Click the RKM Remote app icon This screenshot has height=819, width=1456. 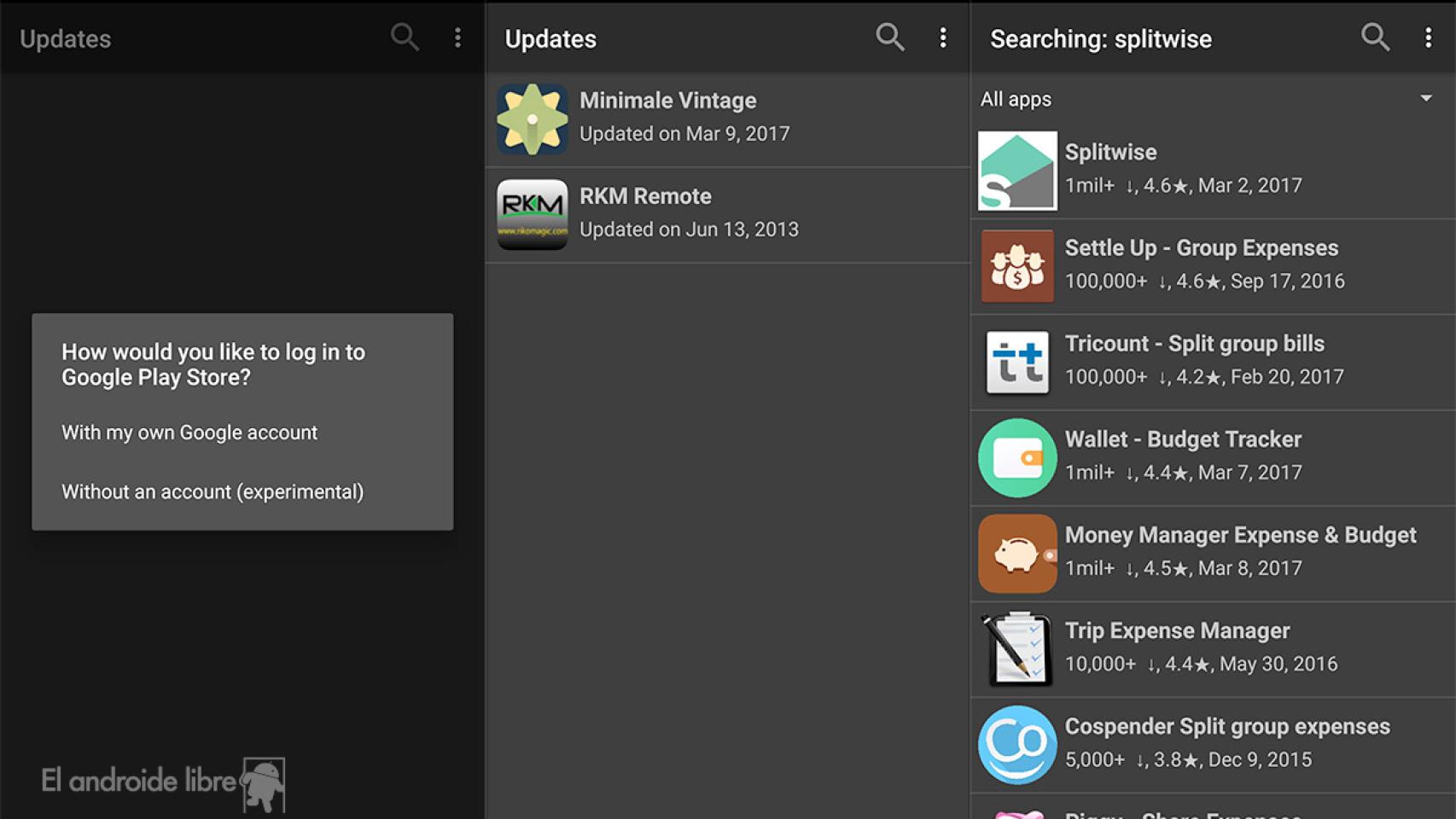pos(533,214)
